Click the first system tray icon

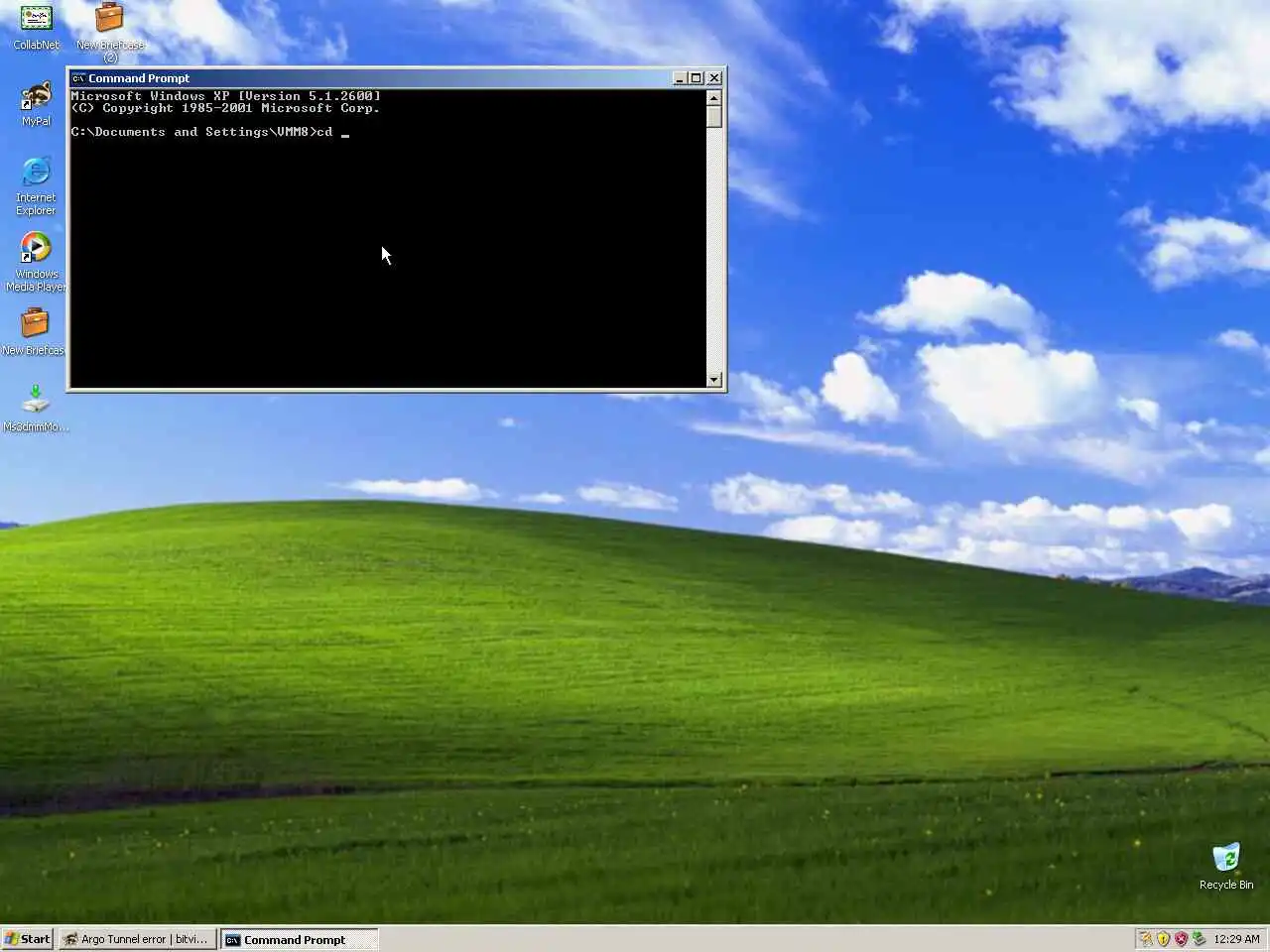click(x=1145, y=939)
